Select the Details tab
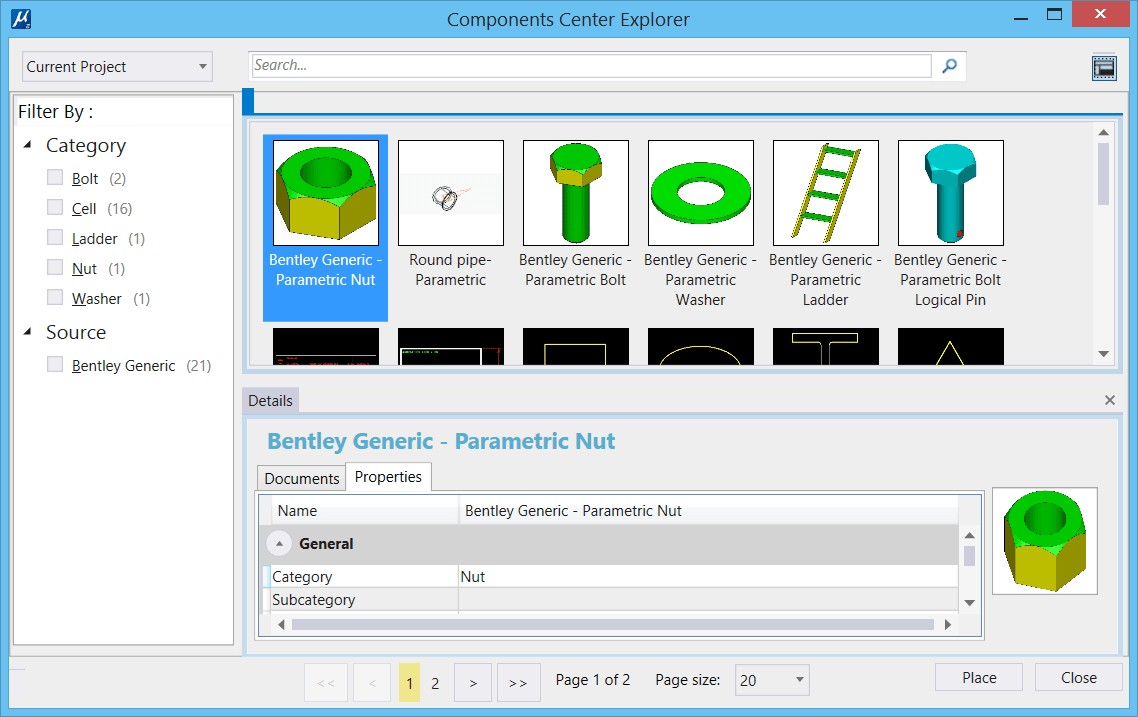Viewport: 1138px width, 717px height. [x=270, y=400]
